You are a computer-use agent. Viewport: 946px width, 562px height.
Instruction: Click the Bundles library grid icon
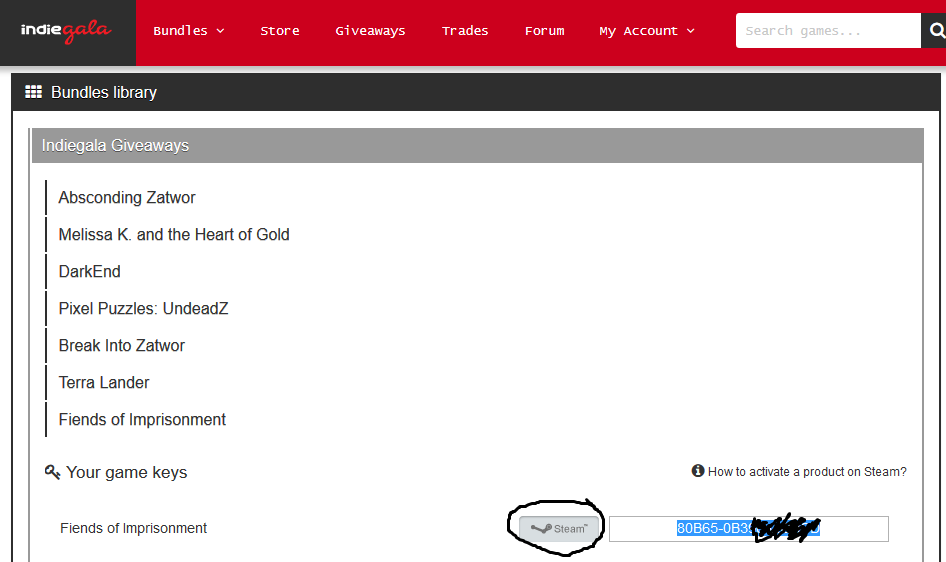tap(33, 92)
